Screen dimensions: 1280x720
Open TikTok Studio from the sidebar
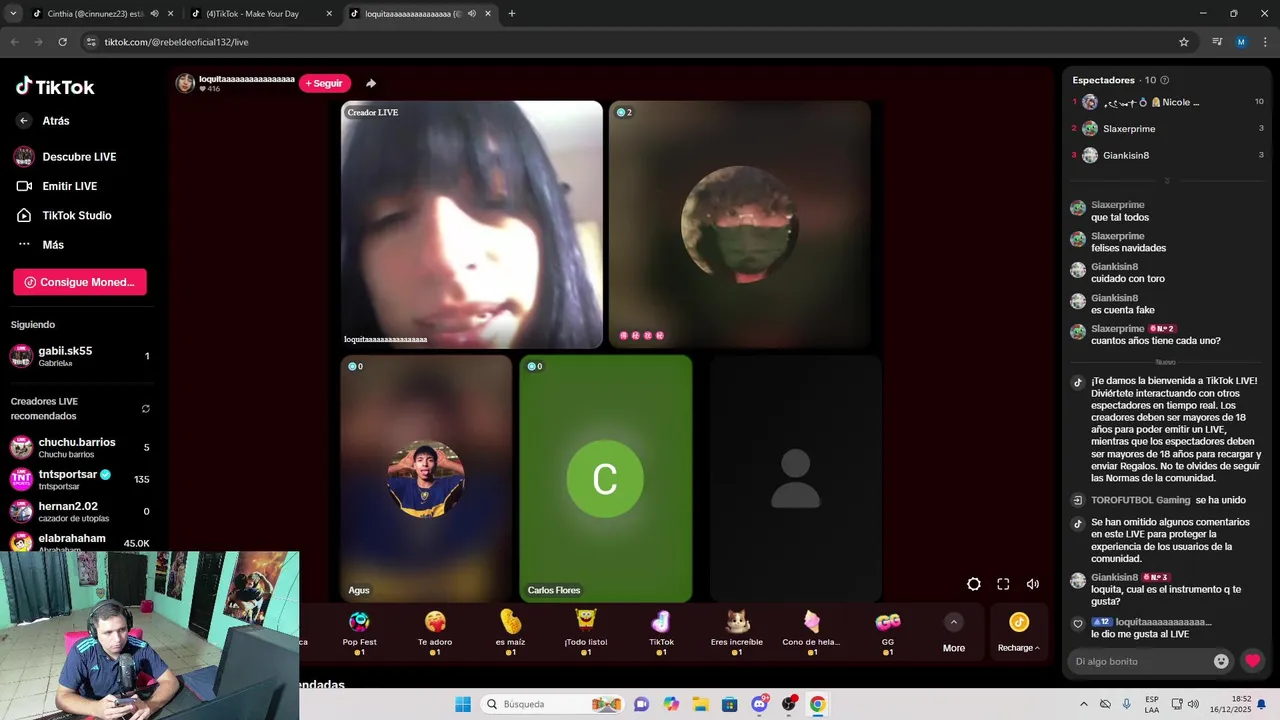click(x=63, y=215)
